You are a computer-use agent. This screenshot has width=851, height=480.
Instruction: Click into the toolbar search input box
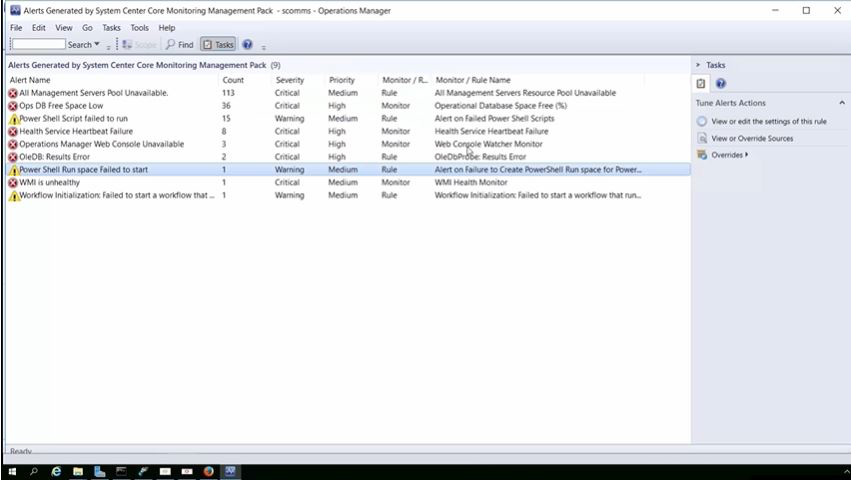tap(39, 45)
